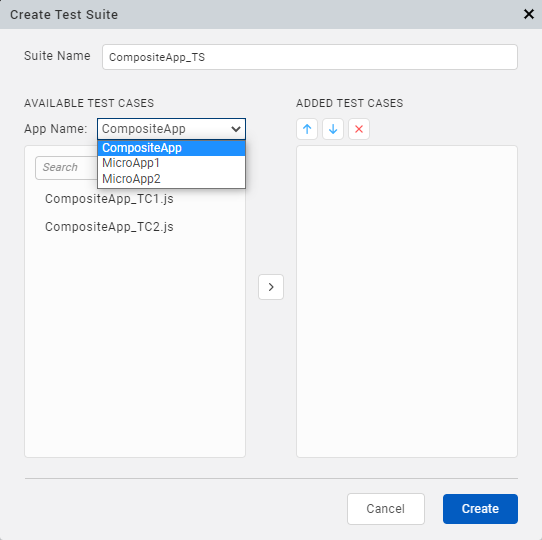Image resolution: width=542 pixels, height=540 pixels.
Task: Click into the Suite Name text field
Action: click(x=310, y=57)
